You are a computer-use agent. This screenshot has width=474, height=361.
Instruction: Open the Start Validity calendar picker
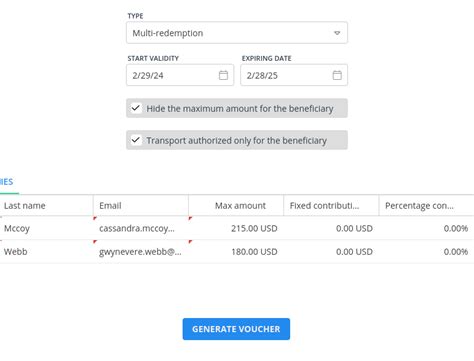(x=223, y=75)
